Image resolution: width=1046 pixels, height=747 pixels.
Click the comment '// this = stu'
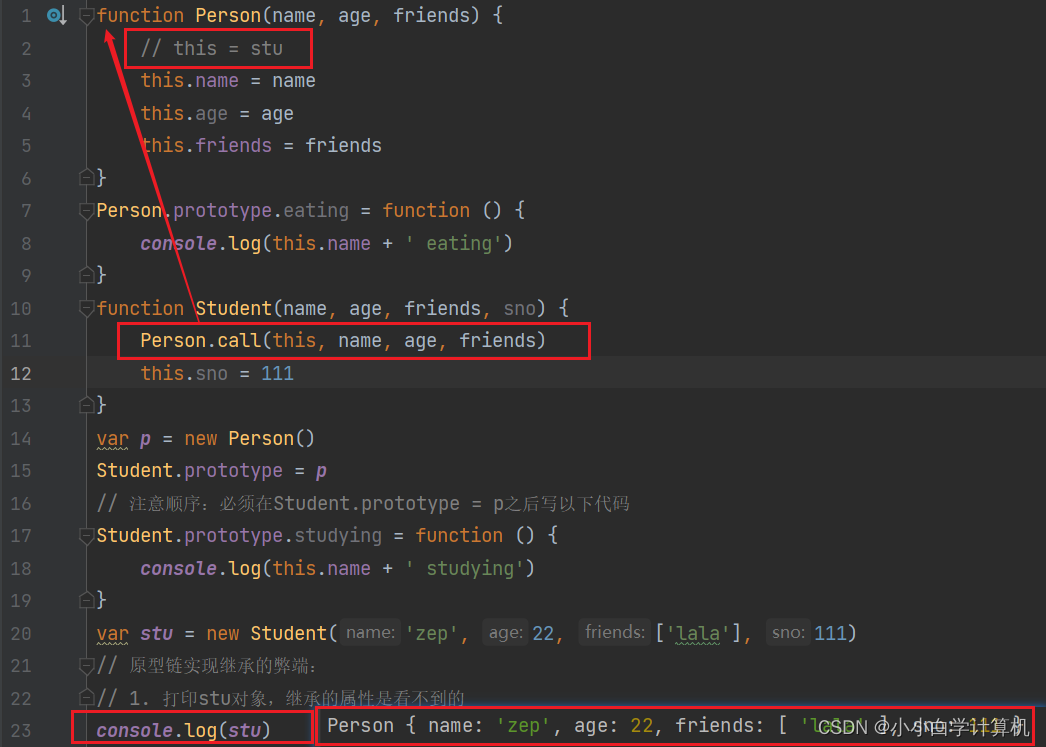click(x=211, y=49)
